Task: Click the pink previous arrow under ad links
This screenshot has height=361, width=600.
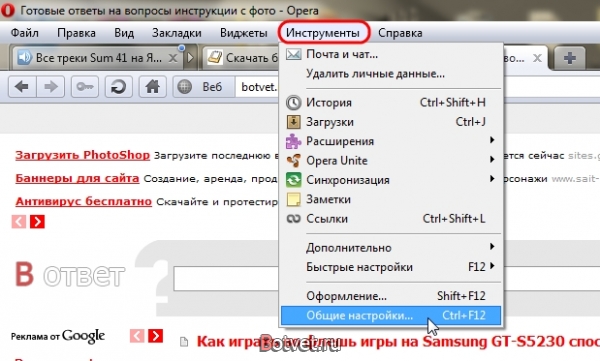Action: point(19,222)
